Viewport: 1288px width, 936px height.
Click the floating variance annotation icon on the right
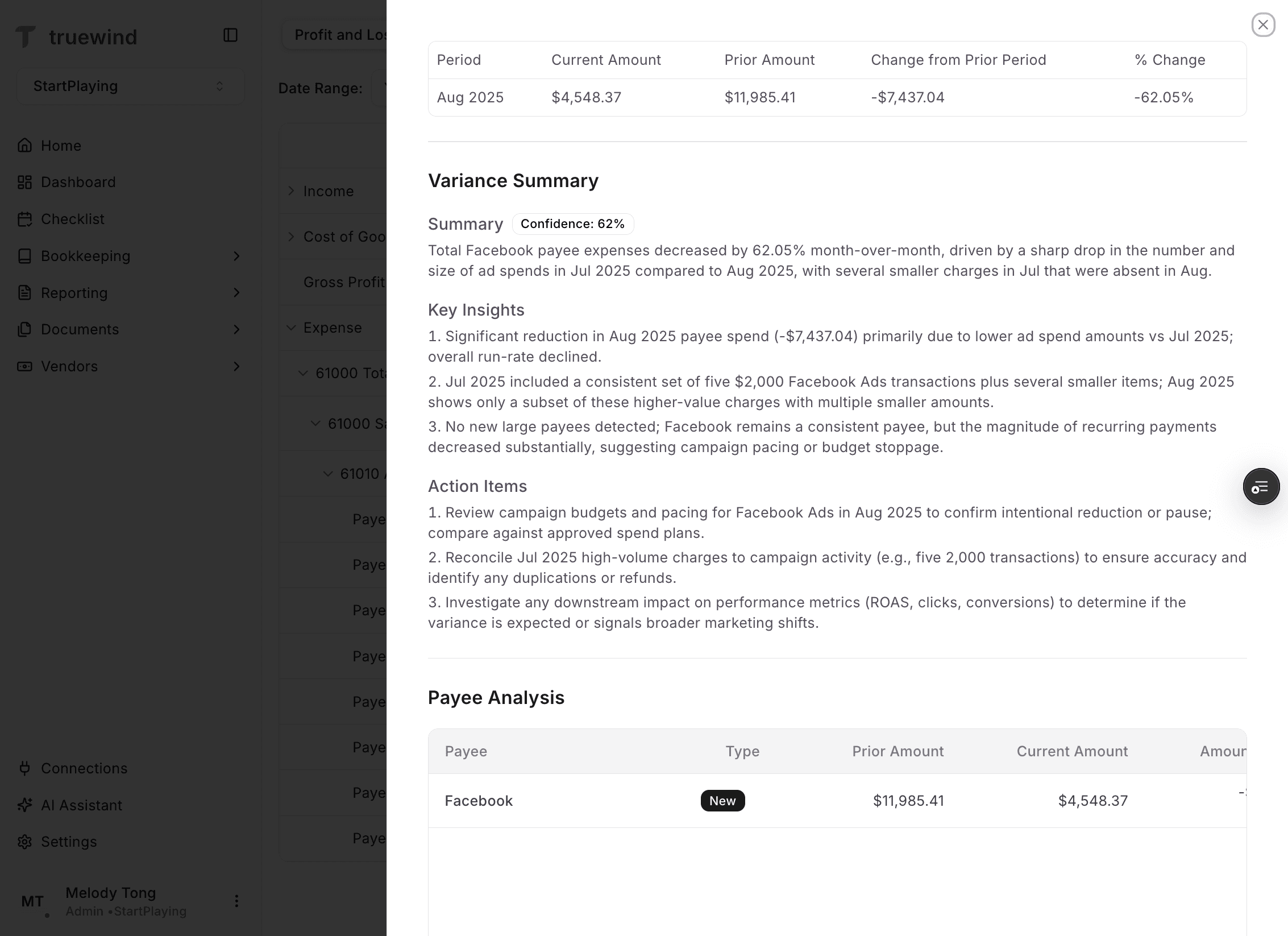(x=1261, y=486)
